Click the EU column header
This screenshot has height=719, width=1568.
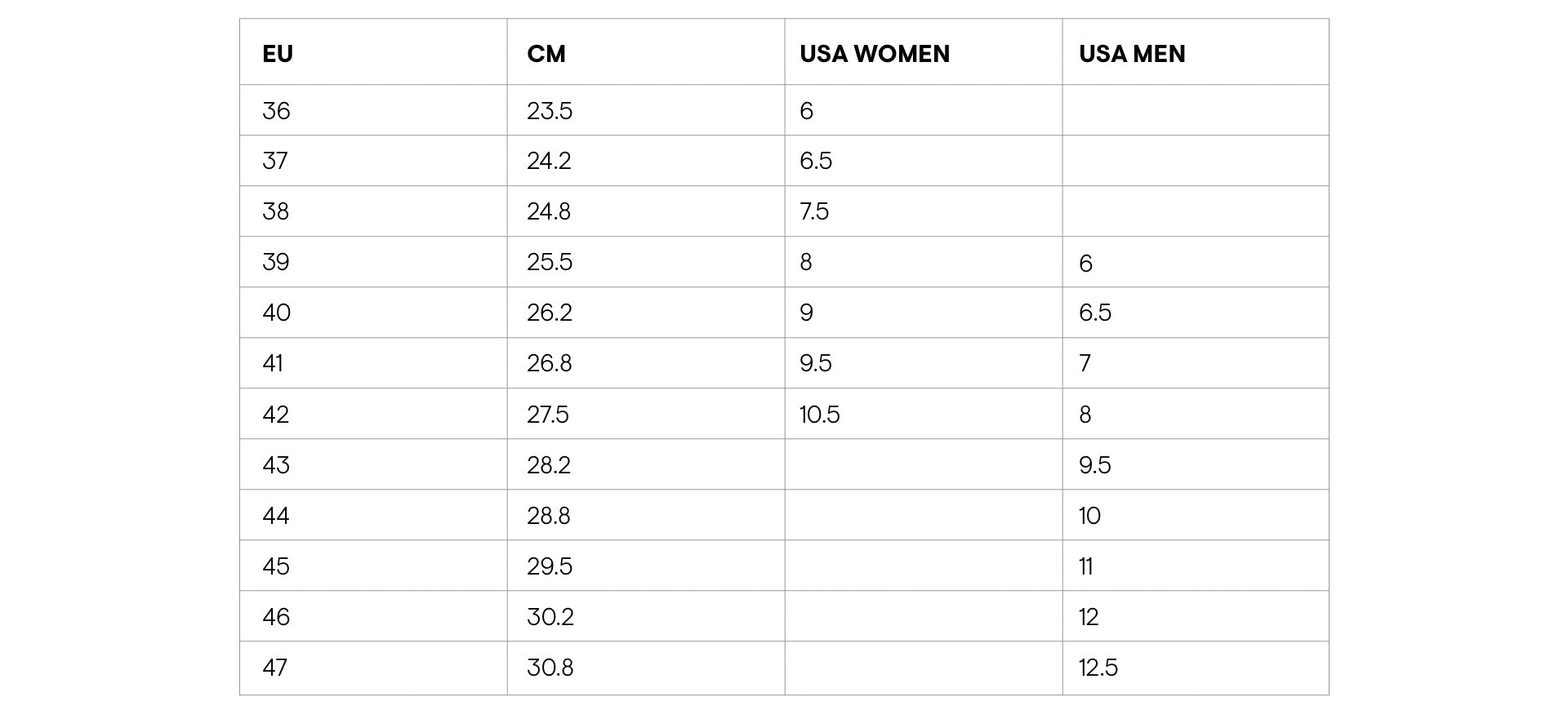click(278, 54)
